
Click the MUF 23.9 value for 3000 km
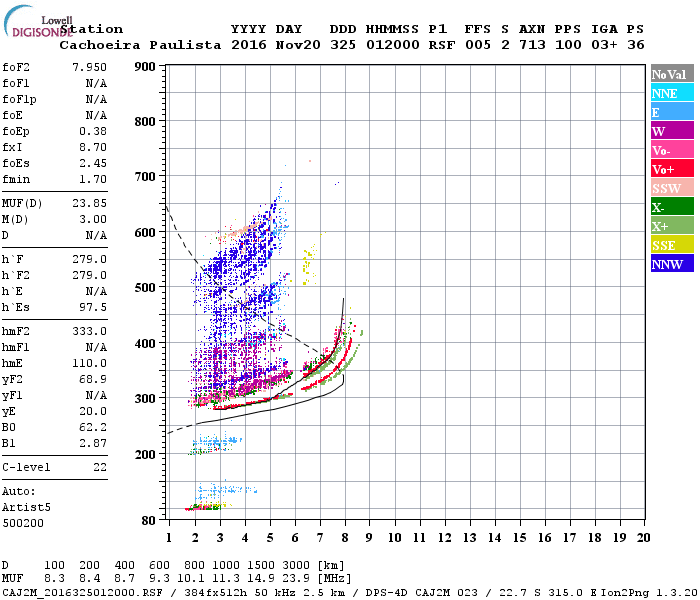coord(296,579)
